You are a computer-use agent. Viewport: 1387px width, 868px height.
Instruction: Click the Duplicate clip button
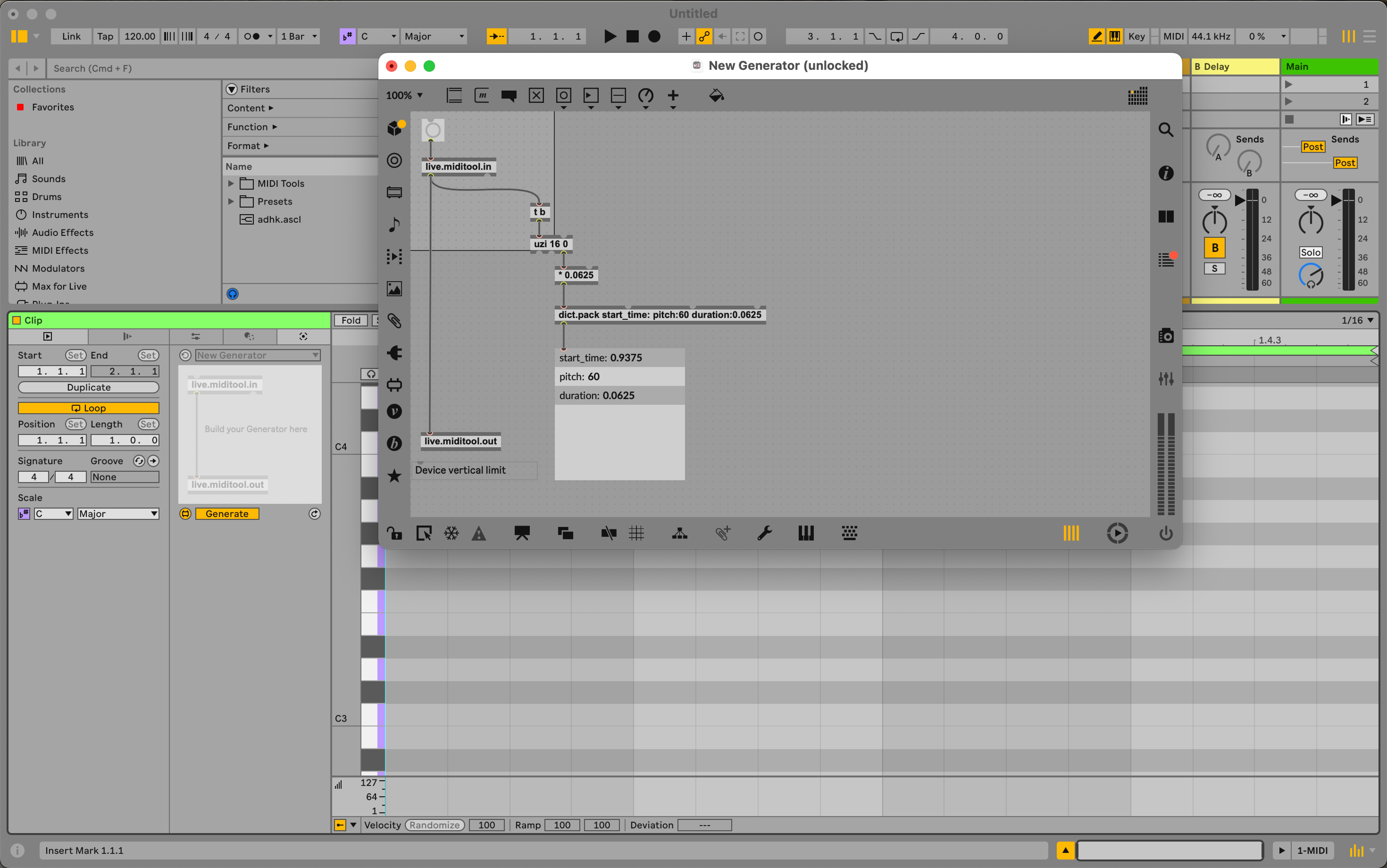pos(88,388)
